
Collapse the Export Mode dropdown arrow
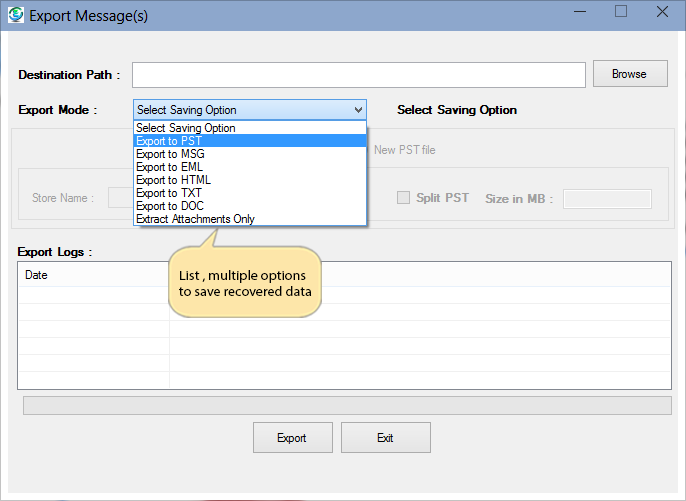pos(358,110)
